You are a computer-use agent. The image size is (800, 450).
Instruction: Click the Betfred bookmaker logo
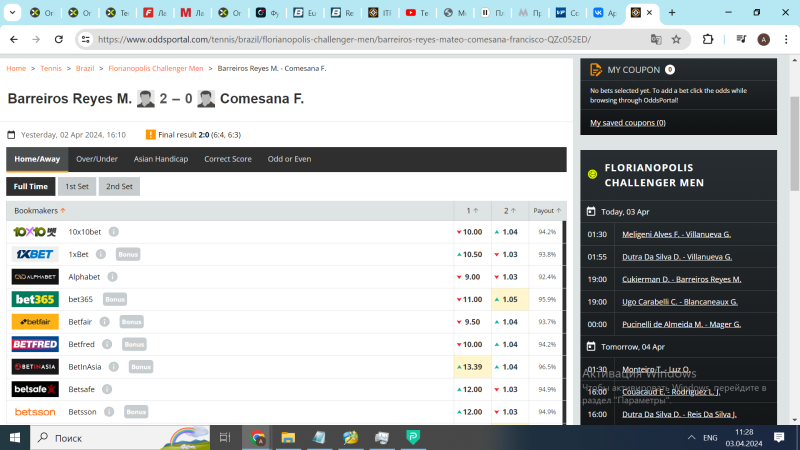pyautogui.click(x=35, y=344)
